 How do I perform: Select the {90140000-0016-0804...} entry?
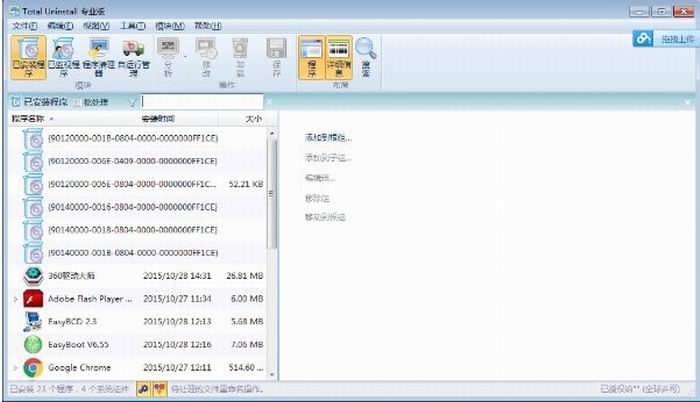[138, 207]
